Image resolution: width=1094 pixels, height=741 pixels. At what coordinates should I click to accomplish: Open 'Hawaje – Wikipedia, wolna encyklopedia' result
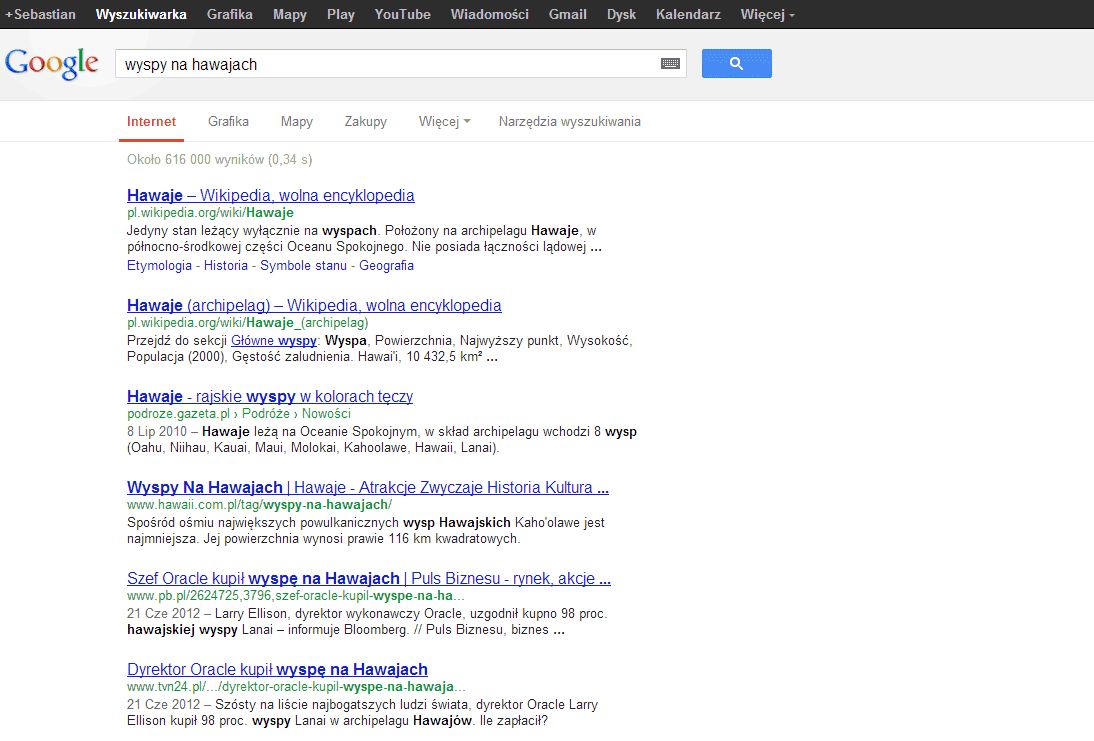pyautogui.click(x=270, y=196)
